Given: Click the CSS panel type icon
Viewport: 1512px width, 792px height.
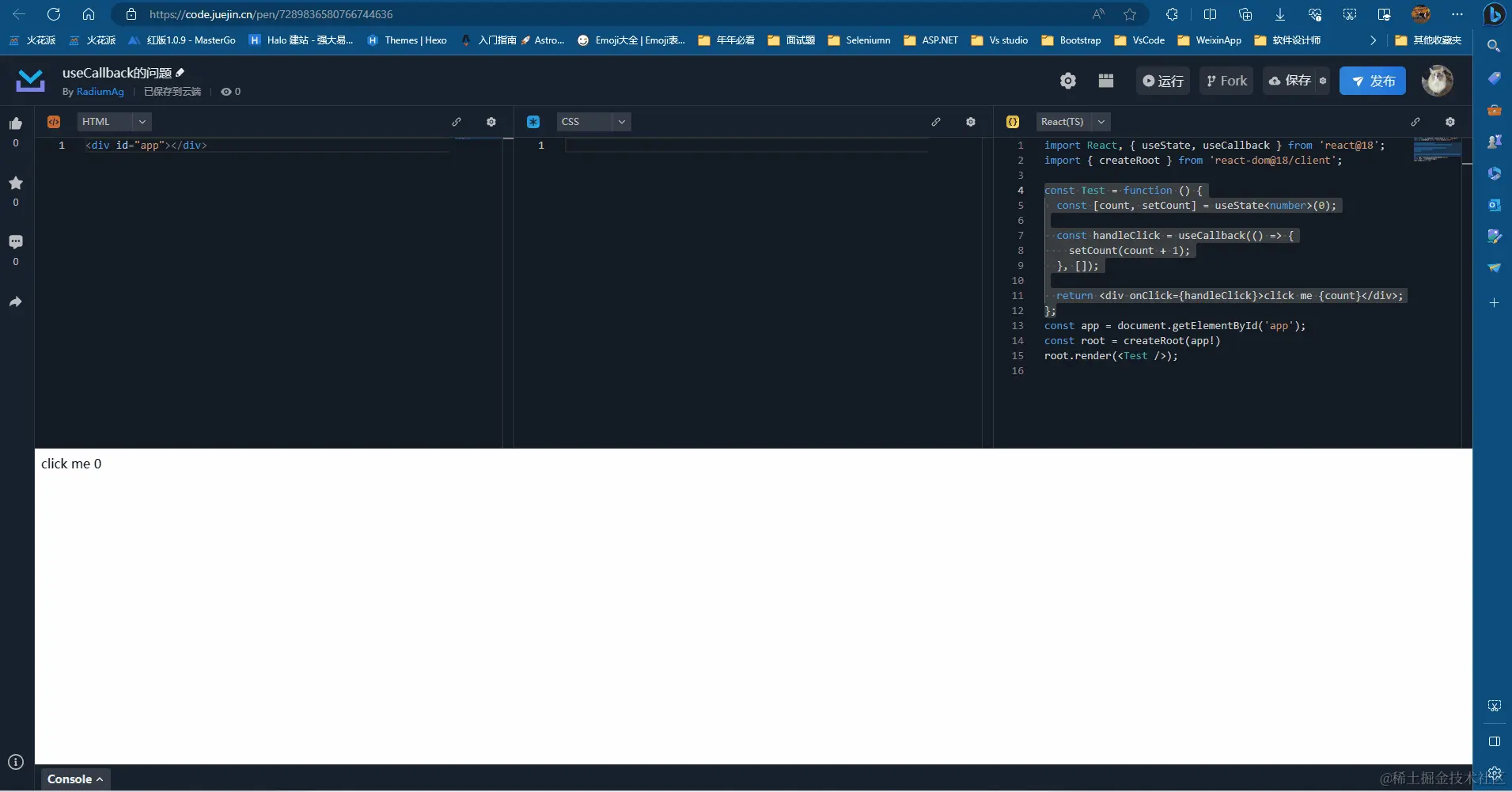Looking at the screenshot, I should 533,122.
